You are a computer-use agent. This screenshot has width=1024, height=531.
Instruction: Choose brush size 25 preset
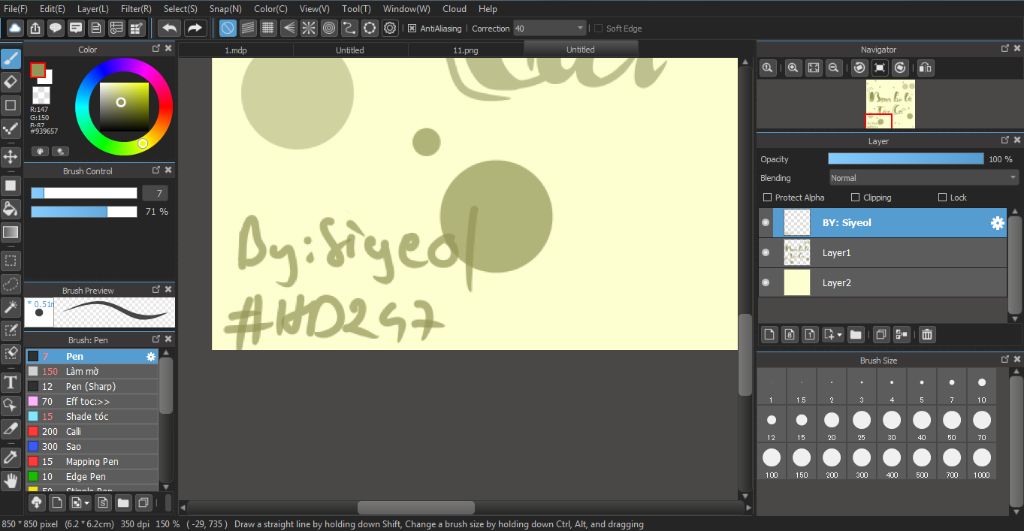[x=861, y=424]
